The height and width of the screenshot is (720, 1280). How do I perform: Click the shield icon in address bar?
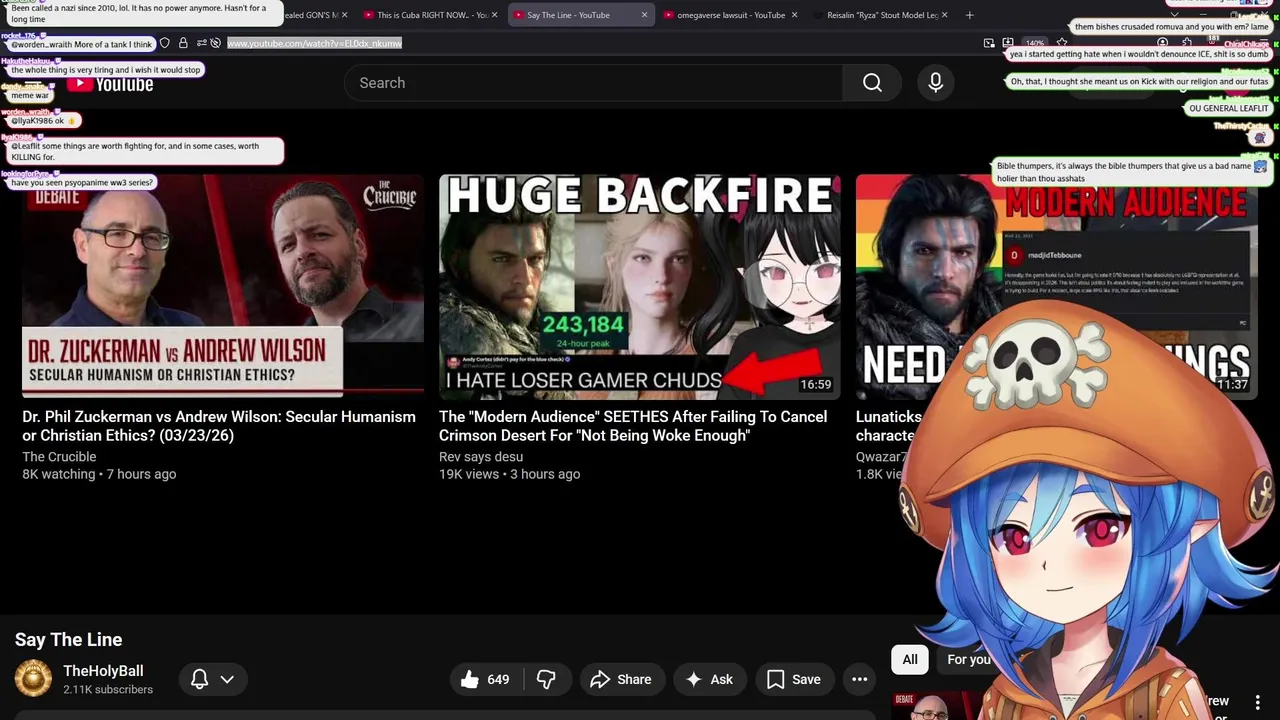click(165, 43)
